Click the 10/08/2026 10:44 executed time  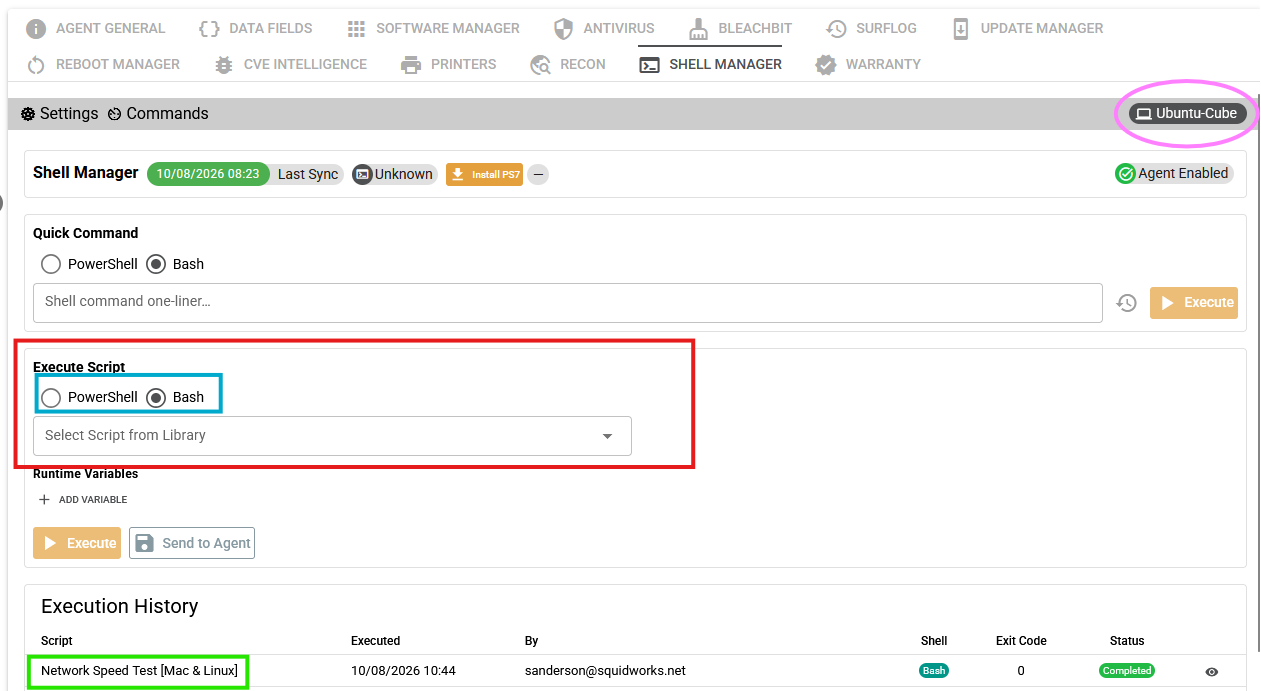click(403, 671)
